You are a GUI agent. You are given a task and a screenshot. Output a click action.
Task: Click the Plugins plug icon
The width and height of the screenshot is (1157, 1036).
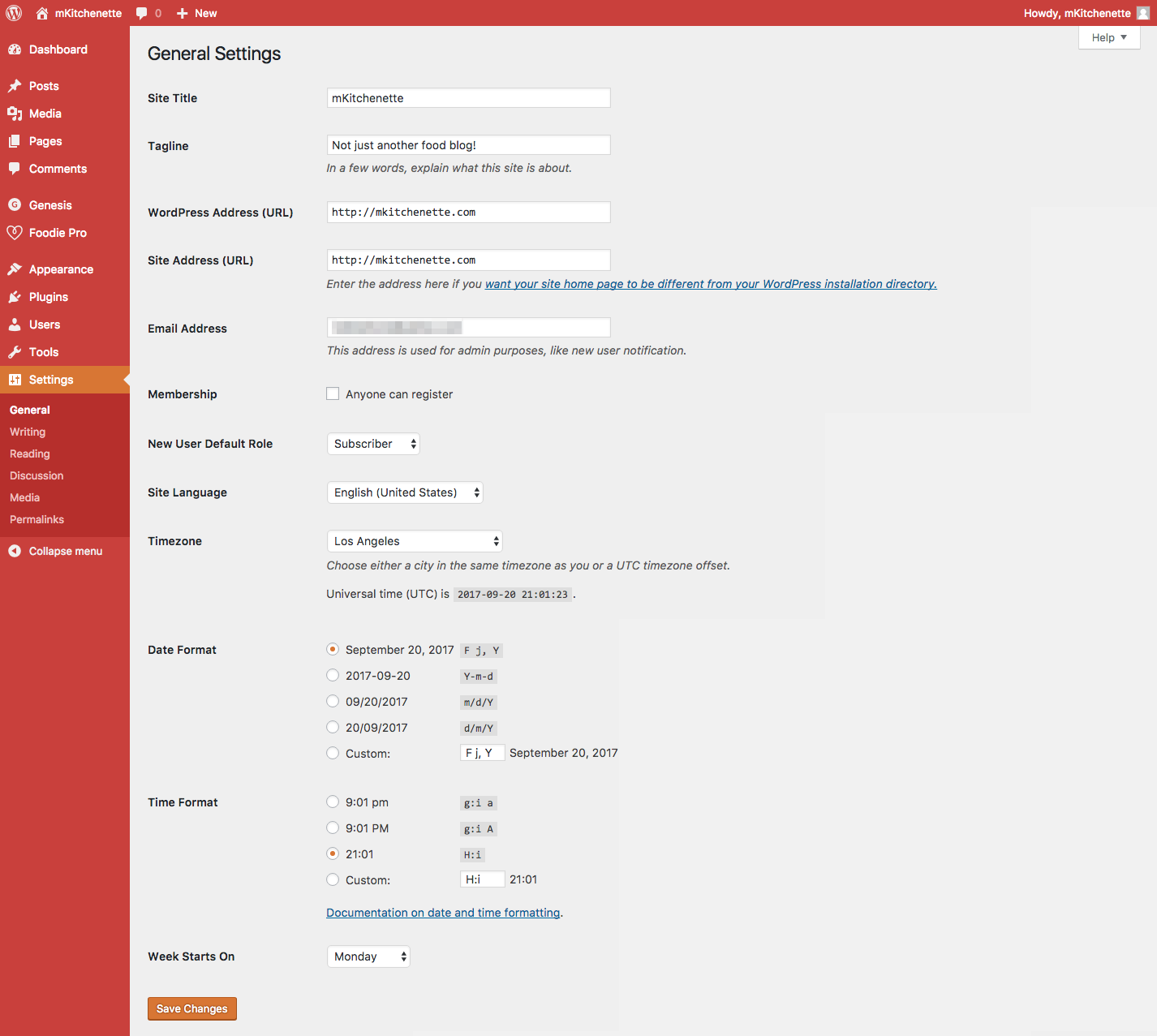15,297
